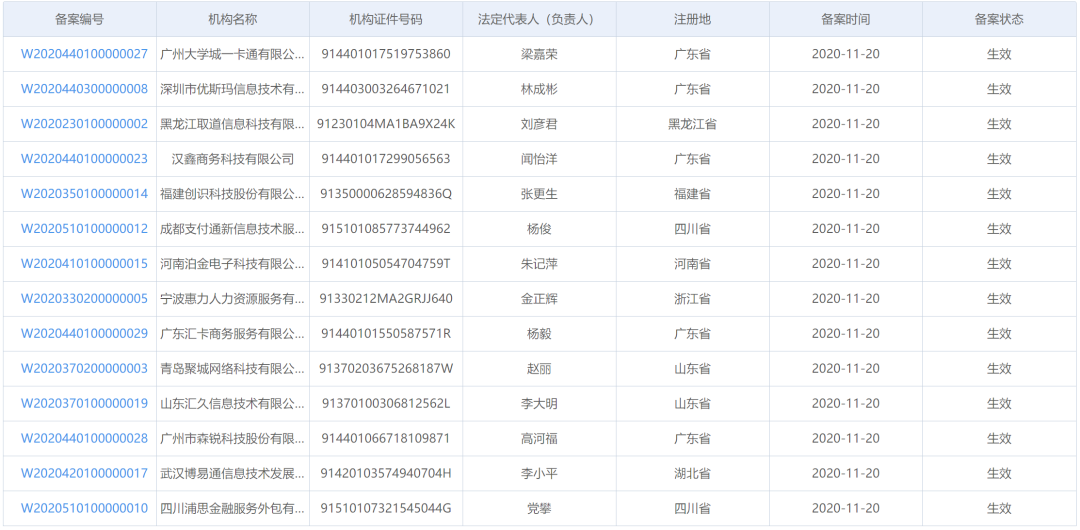Viewport: 1080px width, 530px height.
Task: Open record W2020510100000010
Action: (x=84, y=508)
